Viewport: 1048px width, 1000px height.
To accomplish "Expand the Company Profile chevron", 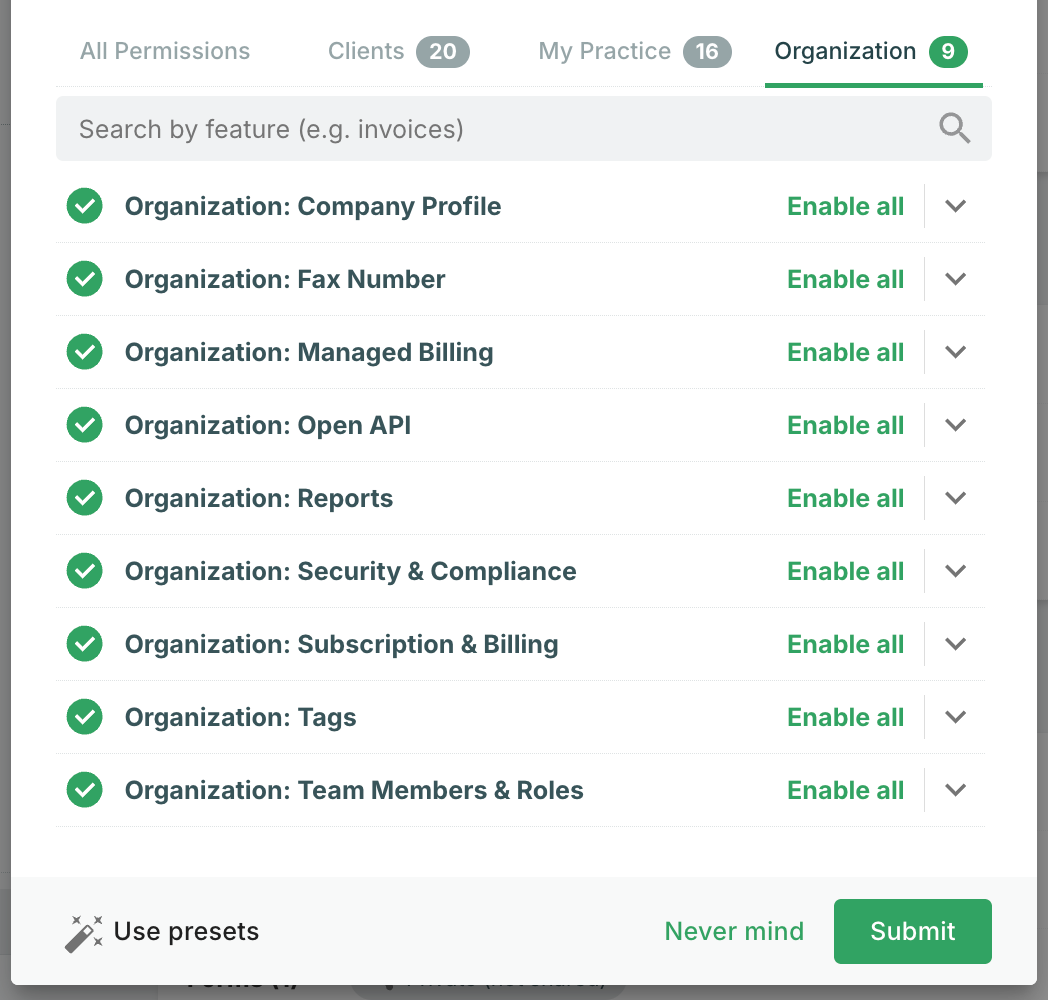I will (956, 206).
